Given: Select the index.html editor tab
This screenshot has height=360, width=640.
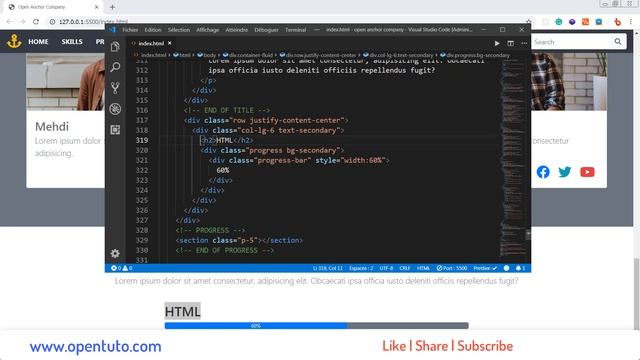Looking at the screenshot, I should point(151,43).
